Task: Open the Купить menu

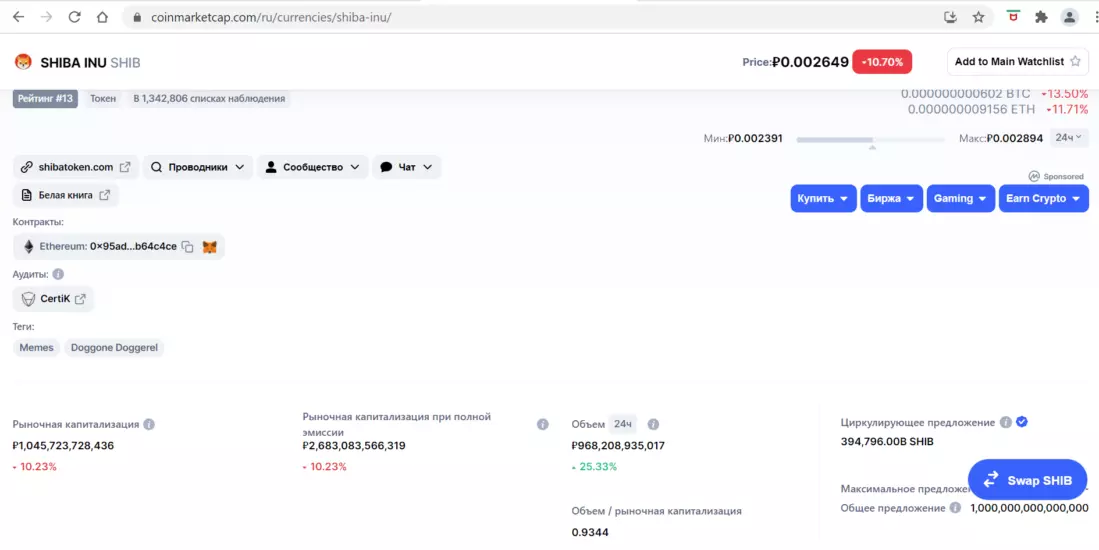Action: tap(823, 198)
